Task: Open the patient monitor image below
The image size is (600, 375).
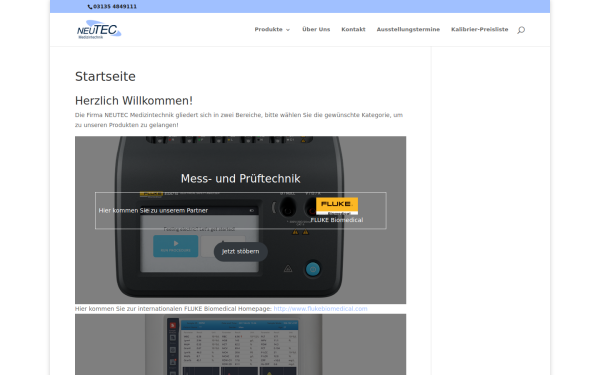Action: click(x=240, y=344)
